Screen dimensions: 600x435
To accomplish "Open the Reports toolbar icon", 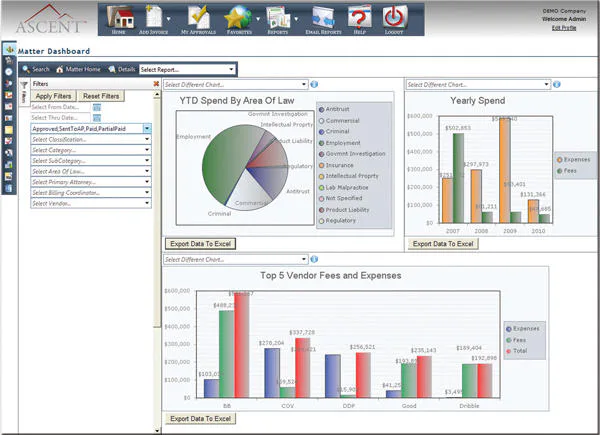I will [279, 18].
